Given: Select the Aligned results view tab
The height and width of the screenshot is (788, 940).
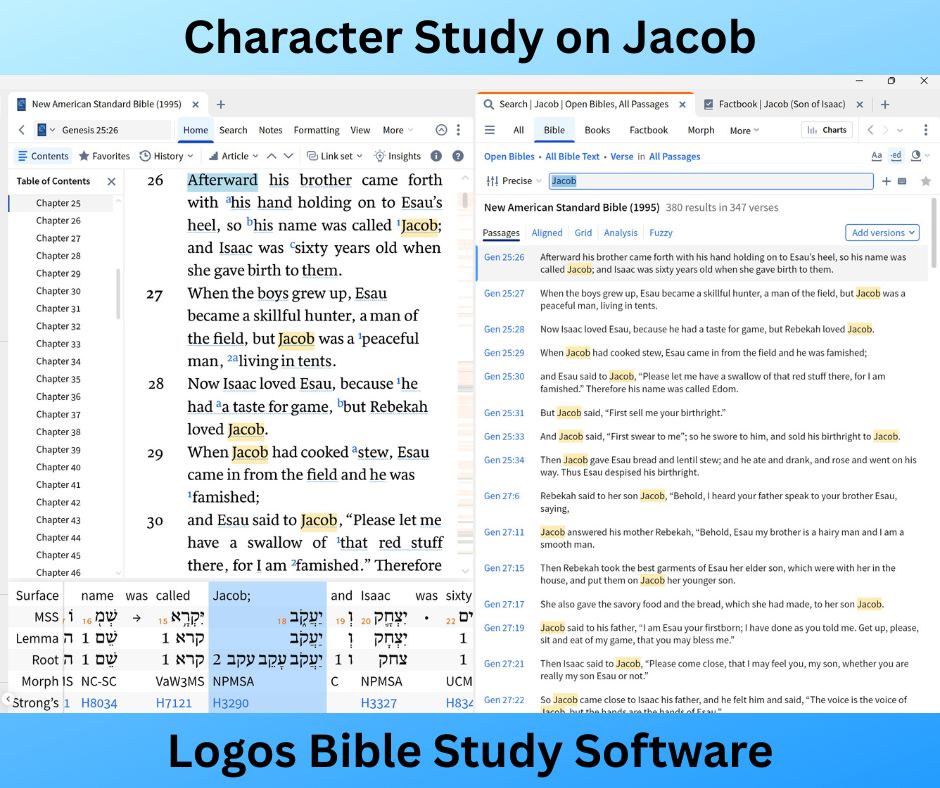Looking at the screenshot, I should tap(546, 233).
